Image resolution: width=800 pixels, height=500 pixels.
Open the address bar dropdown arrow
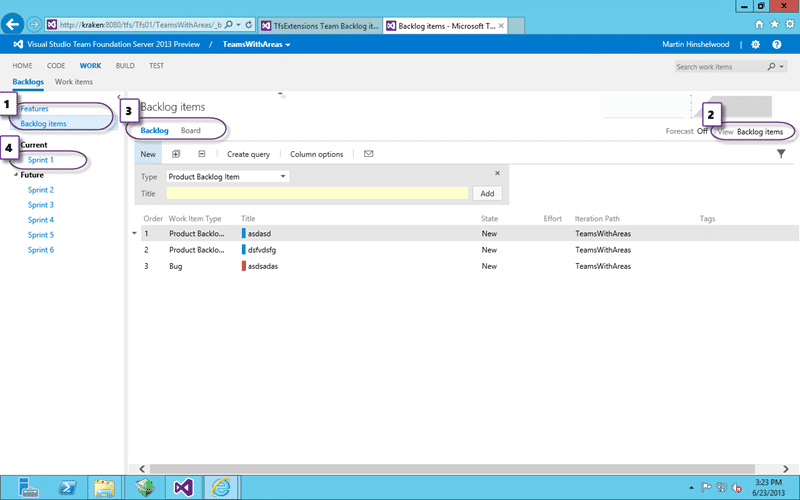(x=238, y=24)
